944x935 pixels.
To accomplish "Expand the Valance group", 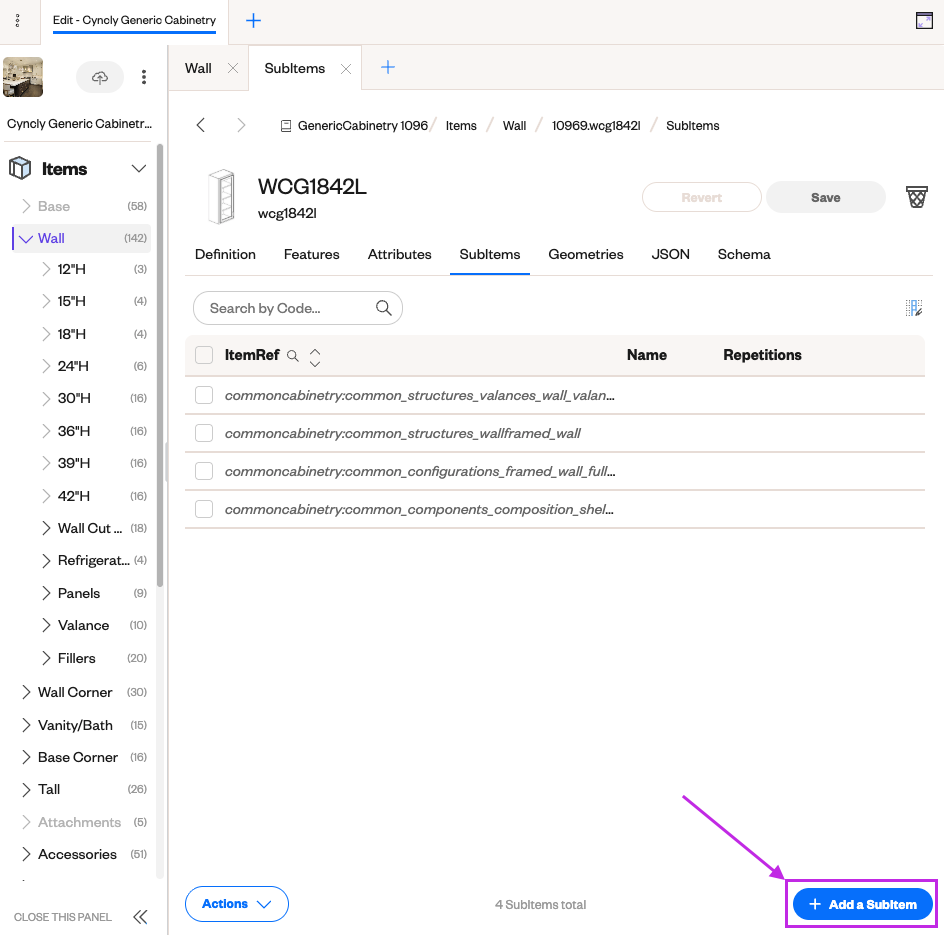I will point(46,625).
